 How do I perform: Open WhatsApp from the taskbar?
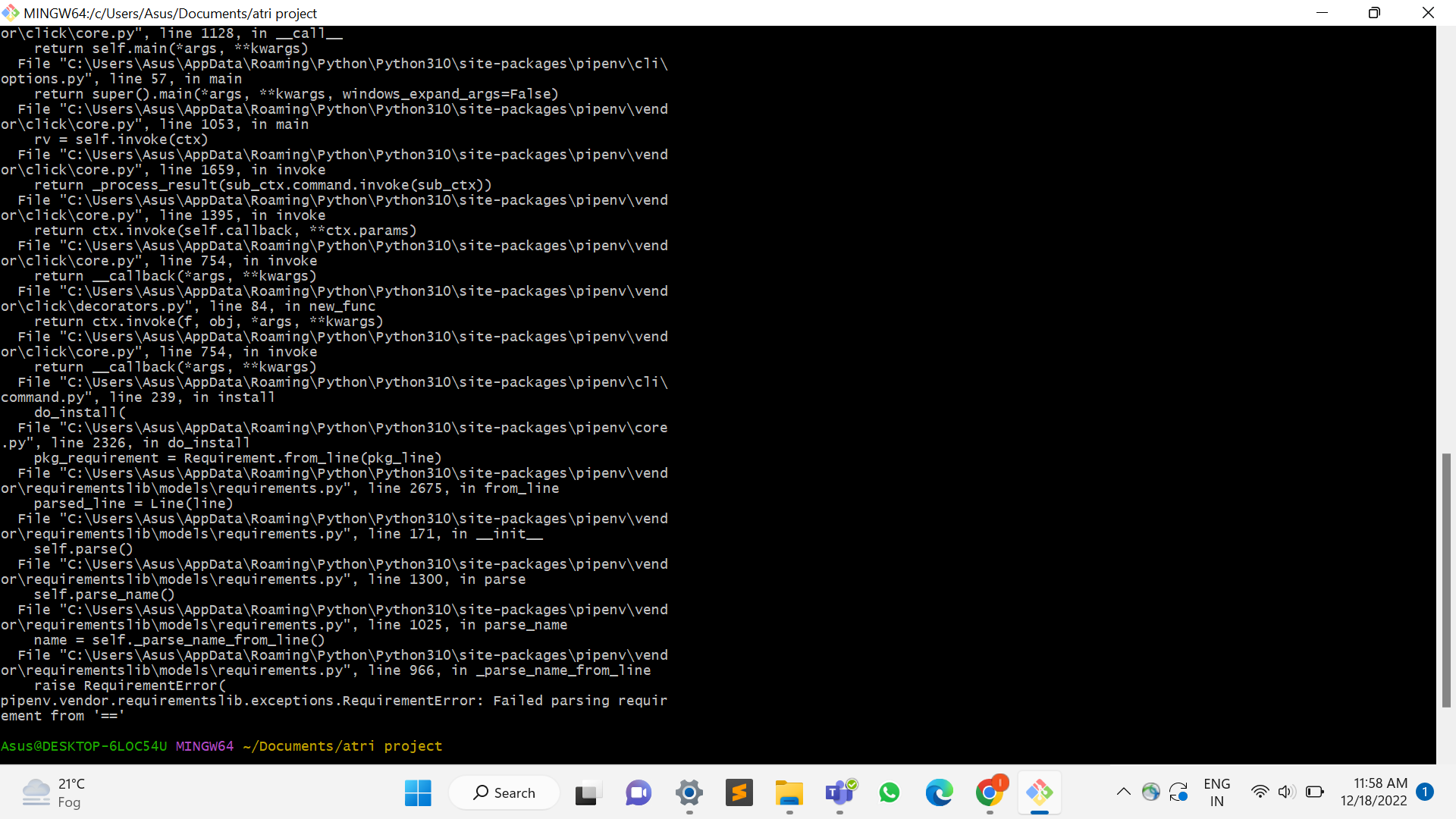pyautogui.click(x=890, y=792)
